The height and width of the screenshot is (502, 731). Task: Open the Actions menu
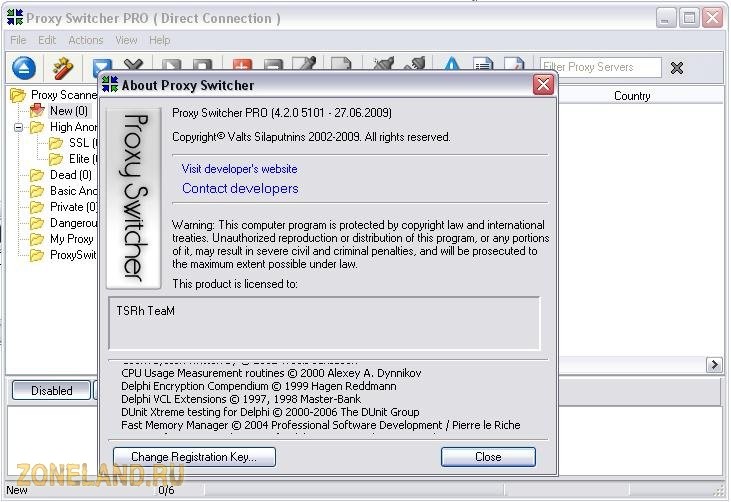(86, 40)
